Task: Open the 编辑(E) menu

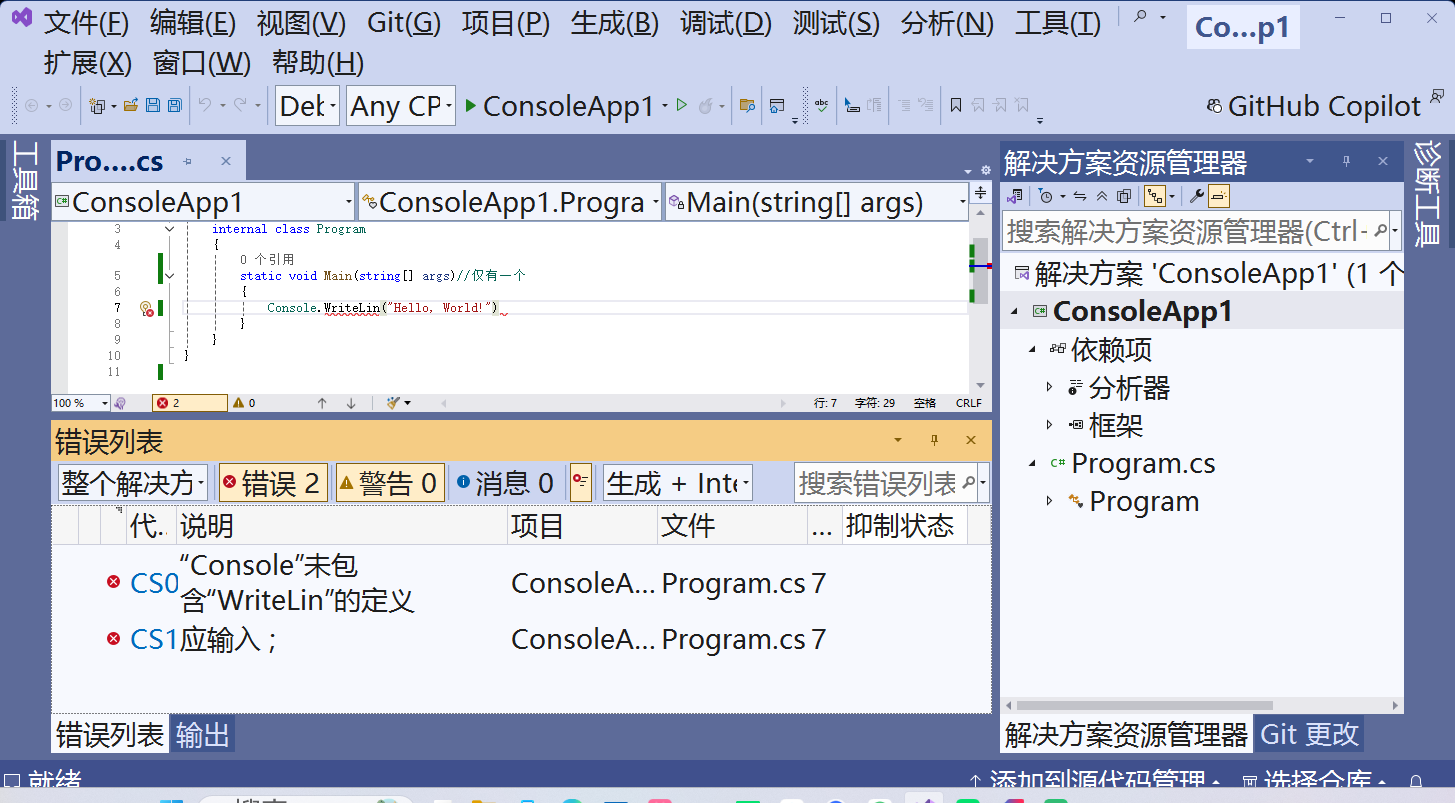Action: point(193,22)
